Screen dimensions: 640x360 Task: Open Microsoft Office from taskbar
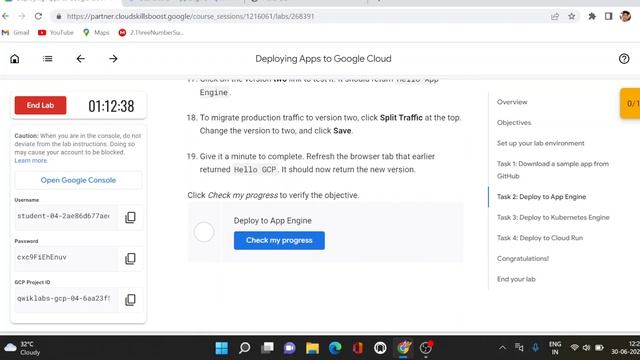point(358,348)
